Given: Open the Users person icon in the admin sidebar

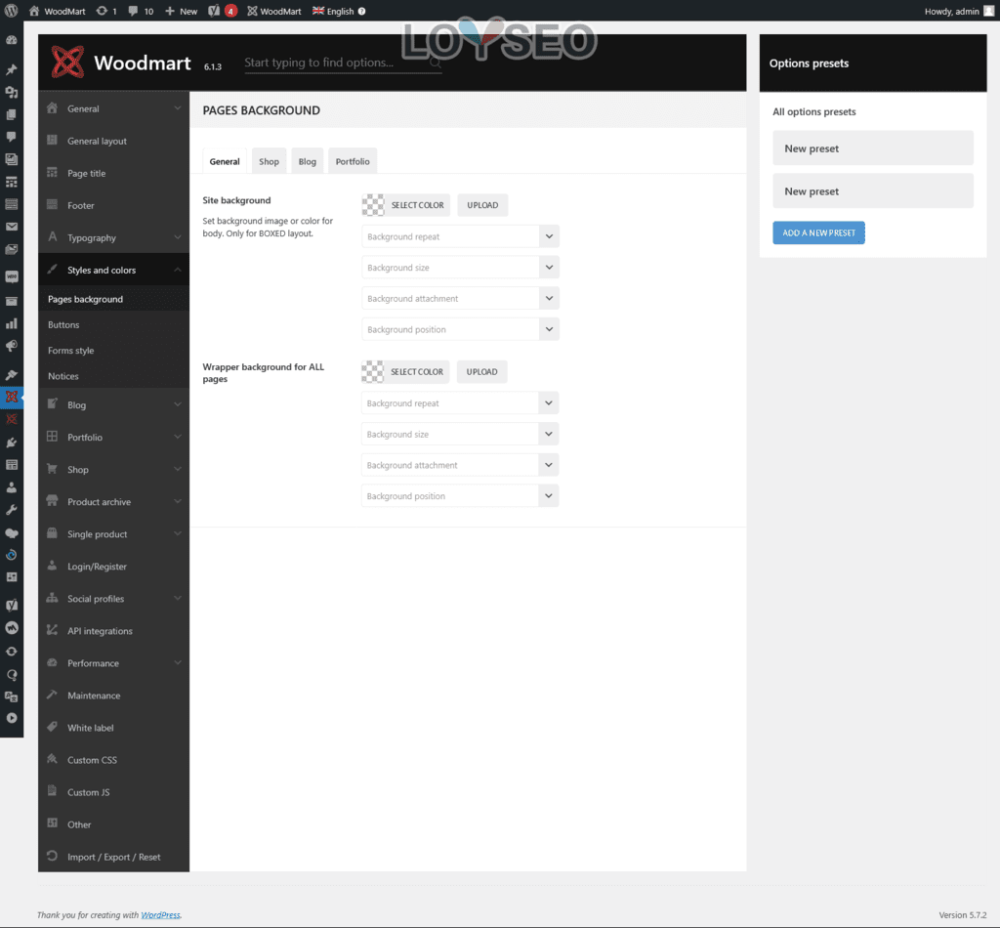Looking at the screenshot, I should [x=11, y=487].
